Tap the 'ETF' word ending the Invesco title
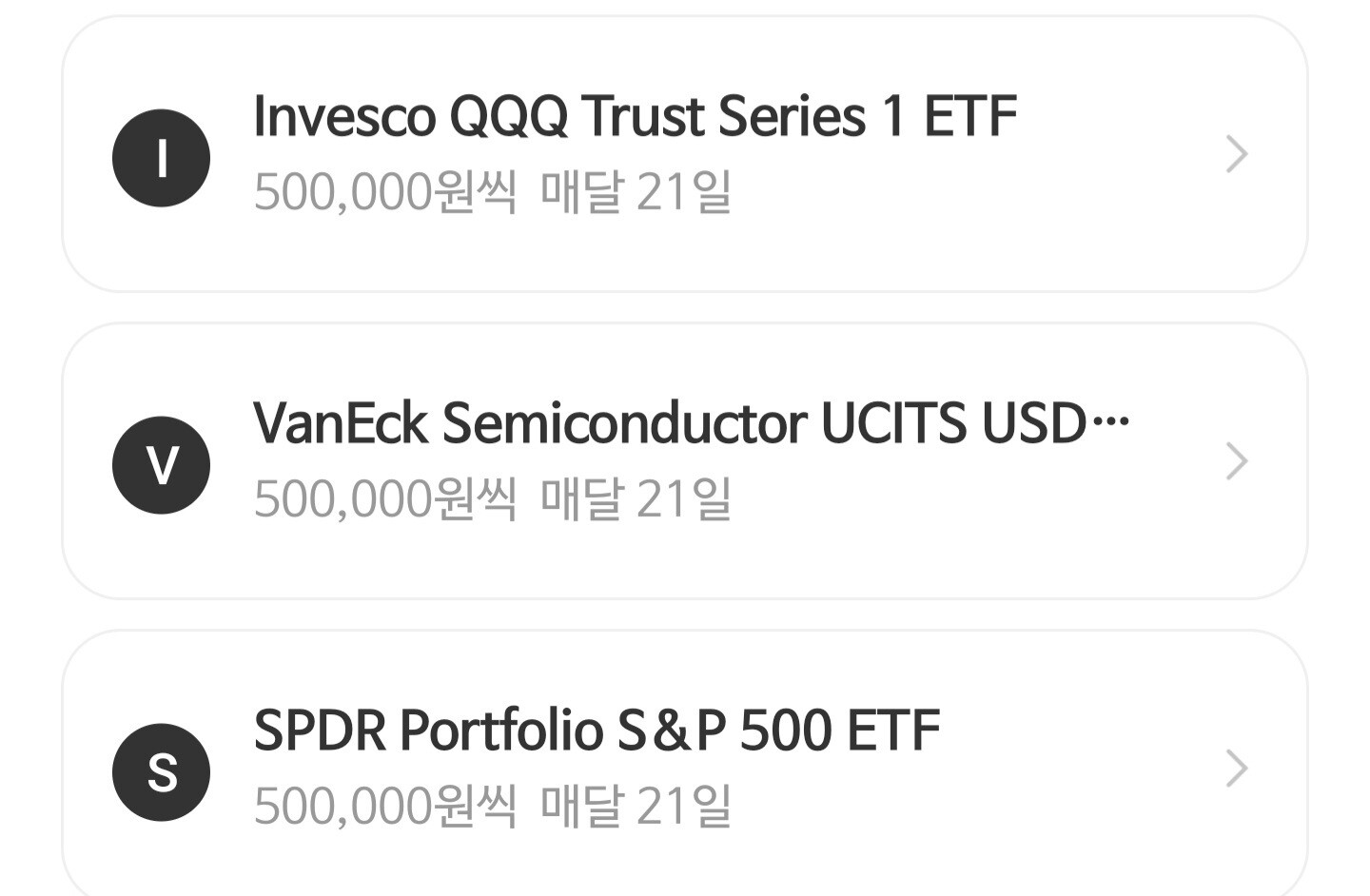1370x896 pixels. (970, 117)
